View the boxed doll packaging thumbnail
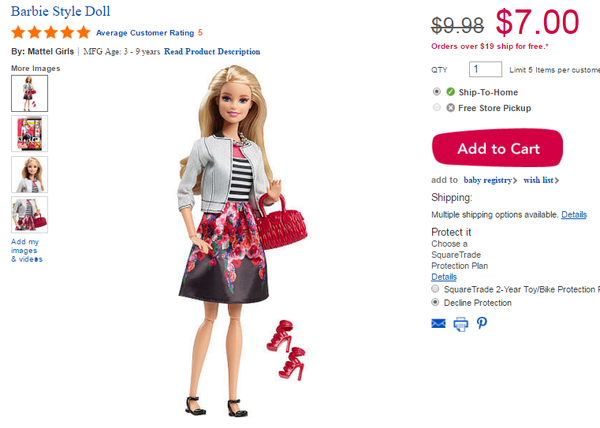Image resolution: width=600 pixels, height=428 pixels. 29,134
